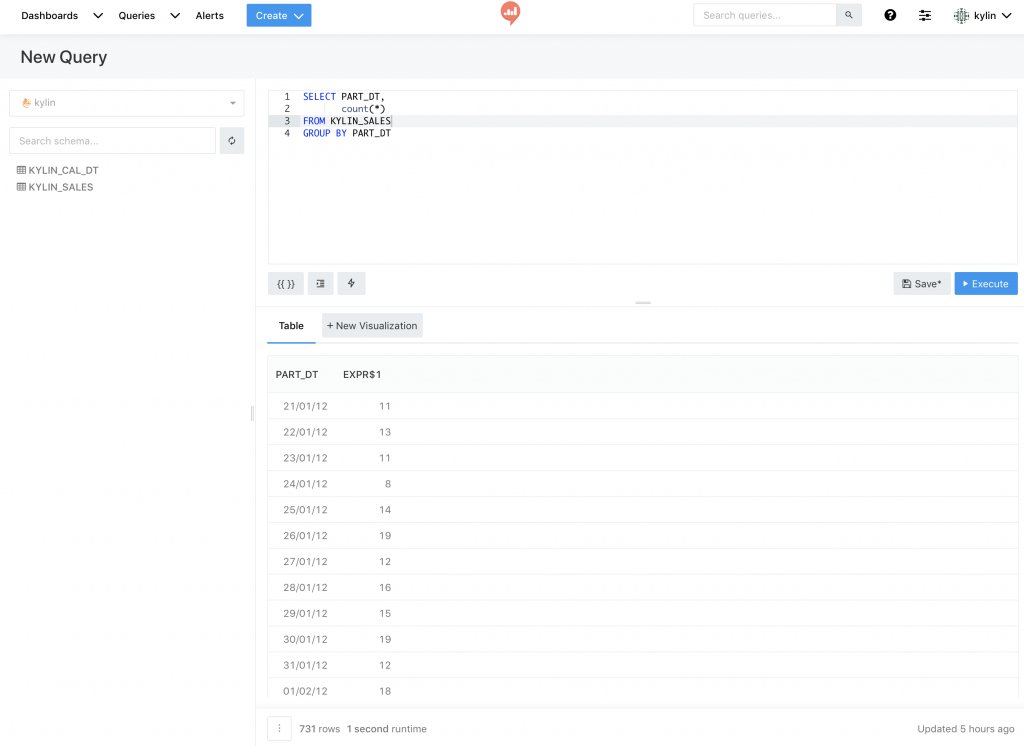Switch to the Table tab

click(x=291, y=326)
